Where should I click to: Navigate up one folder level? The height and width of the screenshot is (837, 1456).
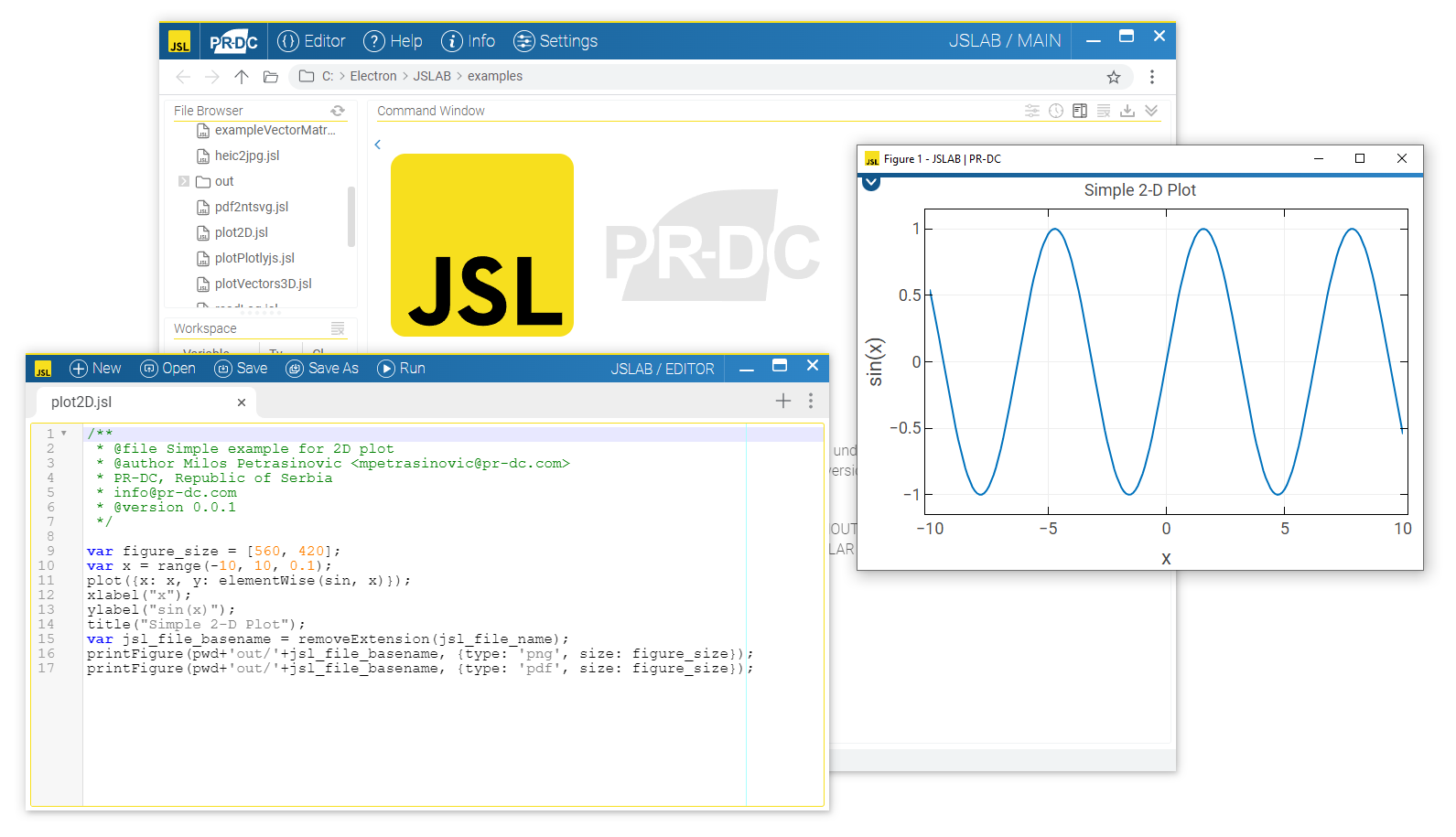pos(242,77)
